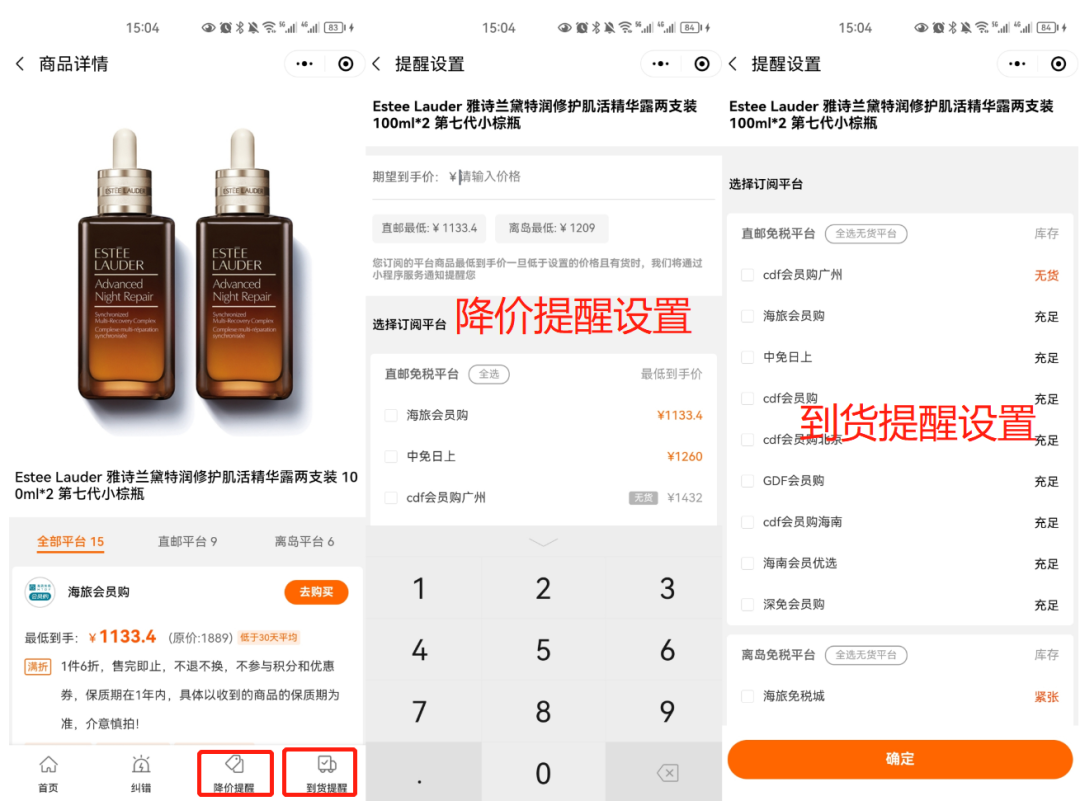Image resolution: width=1080 pixels, height=801 pixels.
Task: Tick 海旅免税城 checkbox
Action: [x=747, y=696]
